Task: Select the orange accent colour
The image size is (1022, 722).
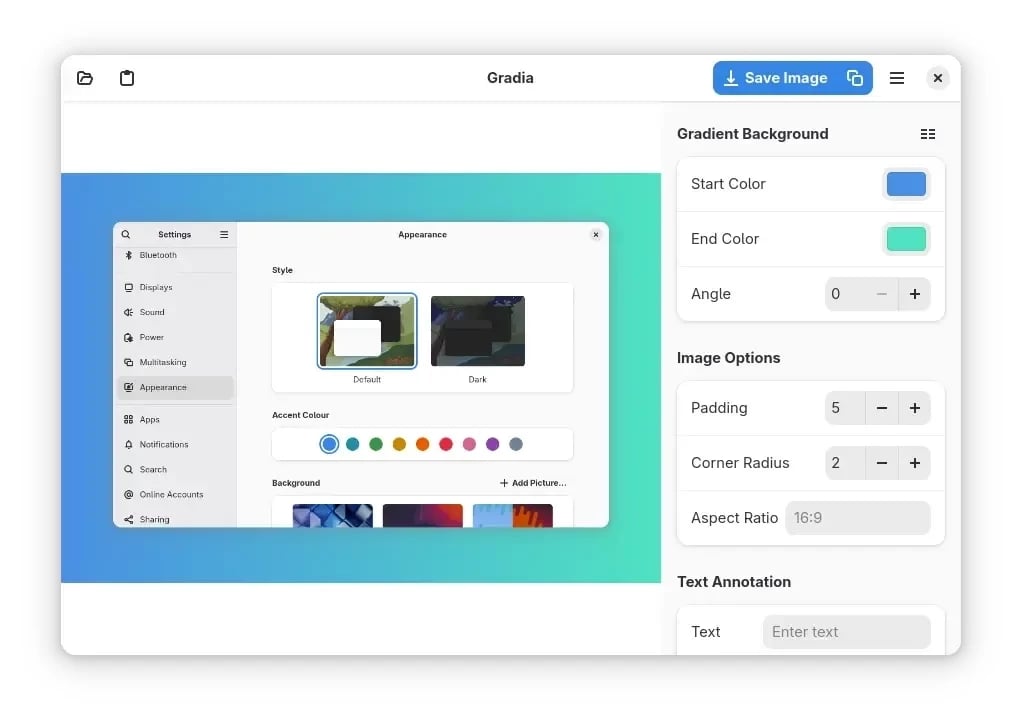Action: pyautogui.click(x=422, y=444)
